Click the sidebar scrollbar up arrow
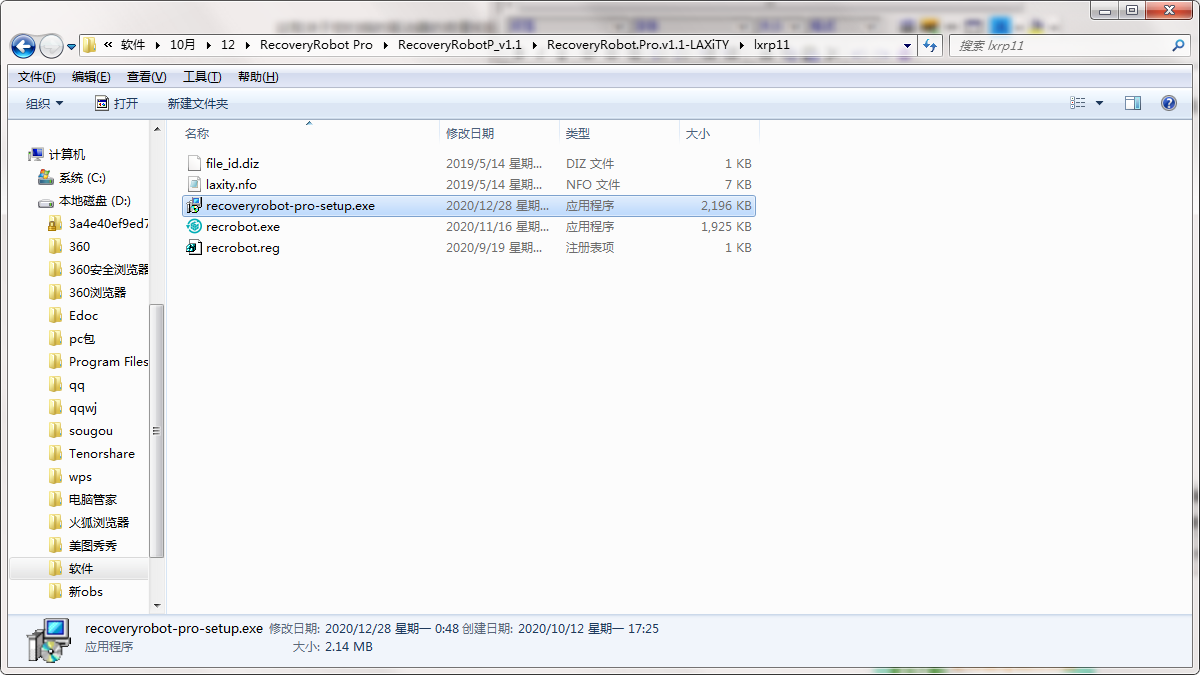 coord(156,130)
